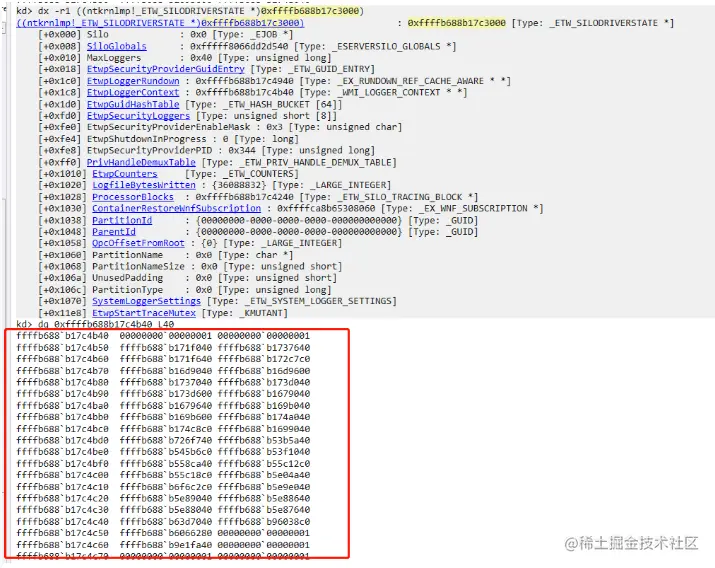
Task: Follow the EtwpStartTraceMutex link
Action: pos(144,313)
